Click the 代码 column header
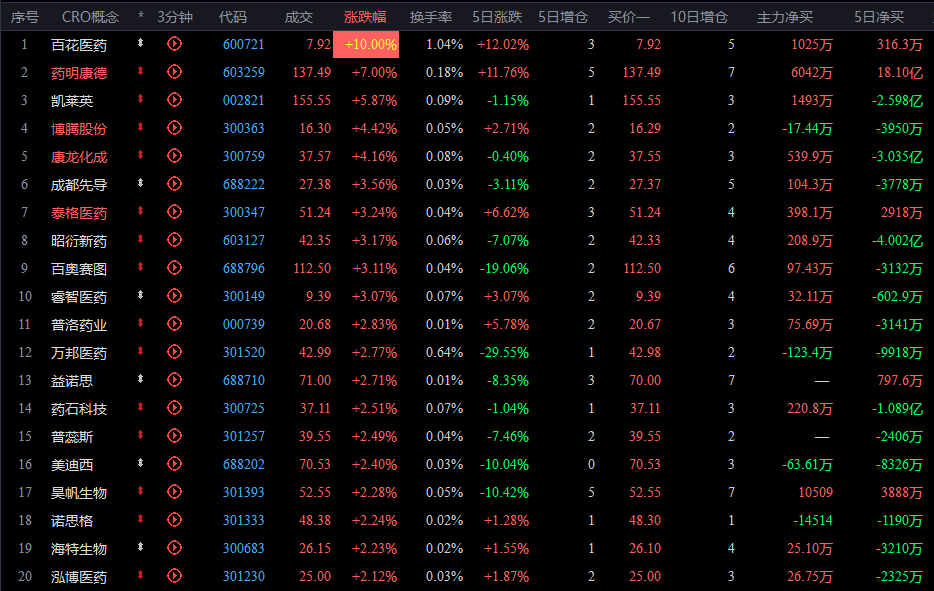Screen dimensions: 934x591 pyautogui.click(x=232, y=17)
